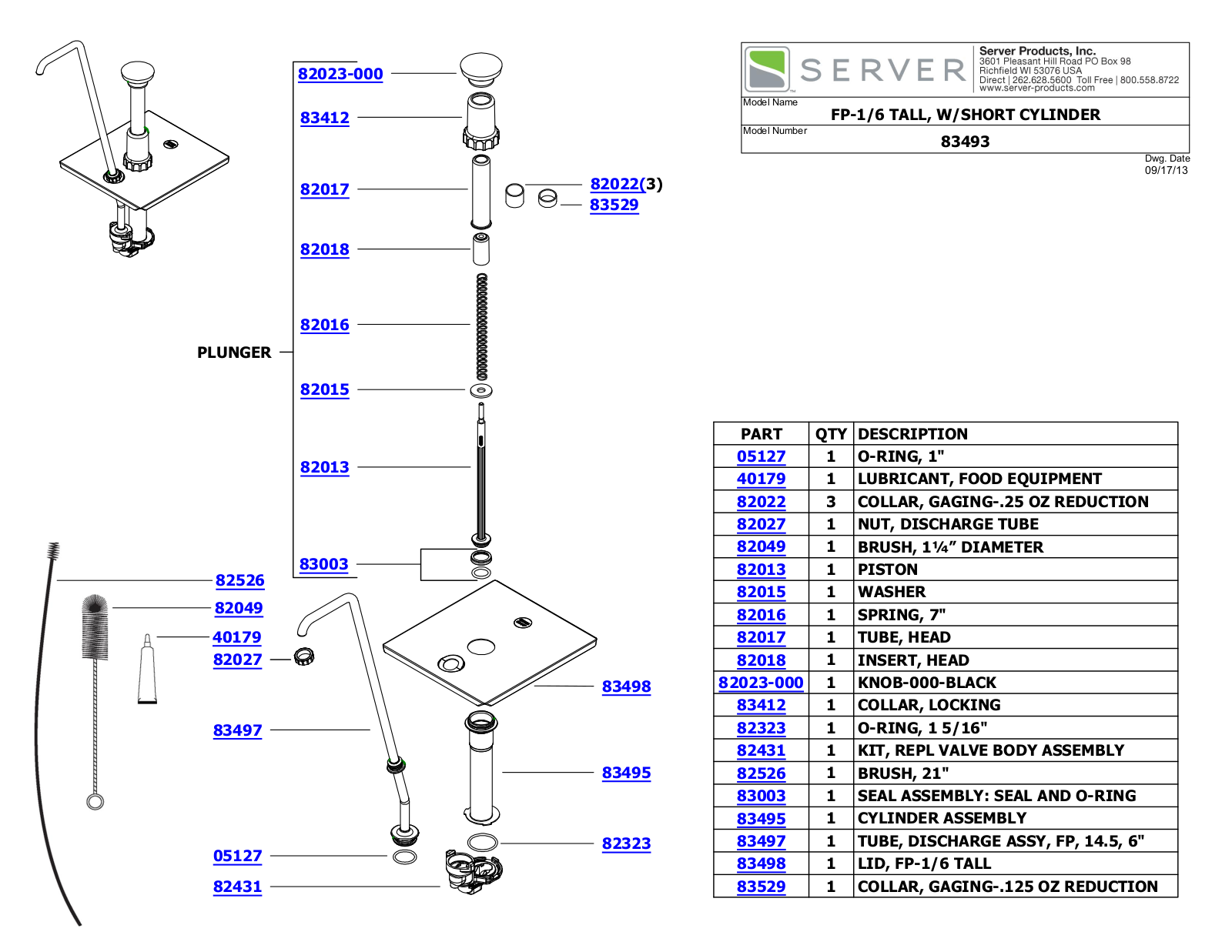
Task: Open table link 83498 LID, FP-1/6 TALL
Action: (762, 863)
